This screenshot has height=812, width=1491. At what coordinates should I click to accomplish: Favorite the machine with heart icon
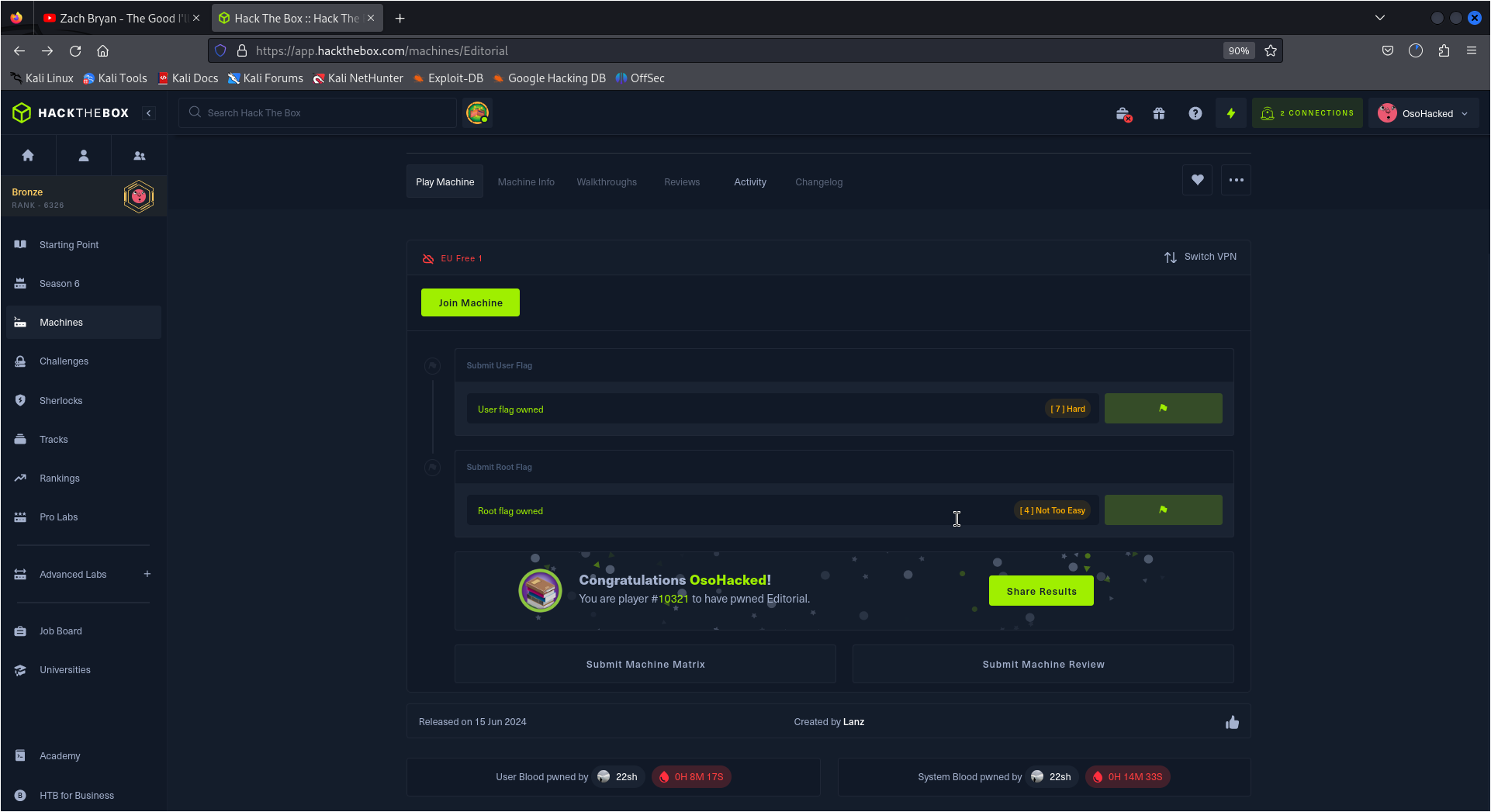click(x=1198, y=180)
